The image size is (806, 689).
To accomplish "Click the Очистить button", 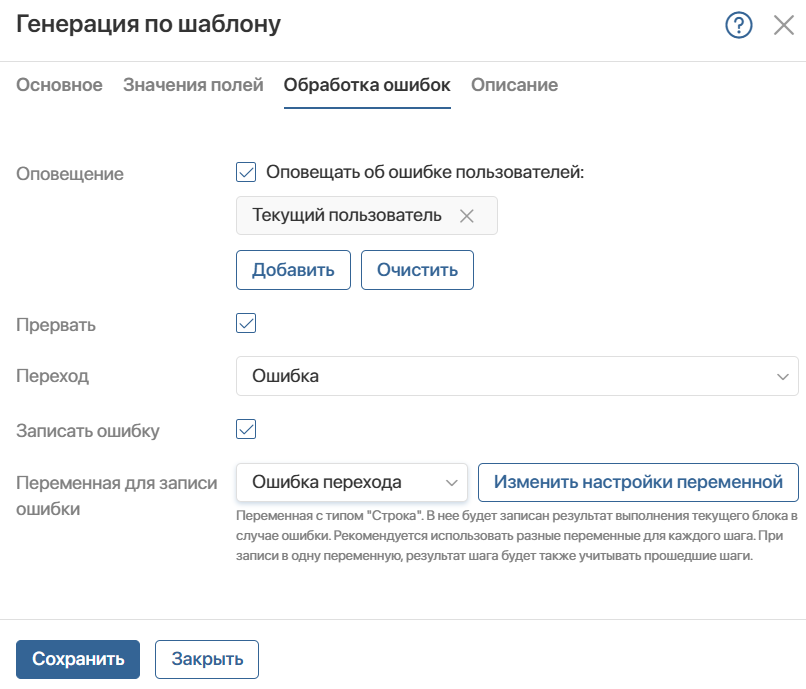I will 417,270.
